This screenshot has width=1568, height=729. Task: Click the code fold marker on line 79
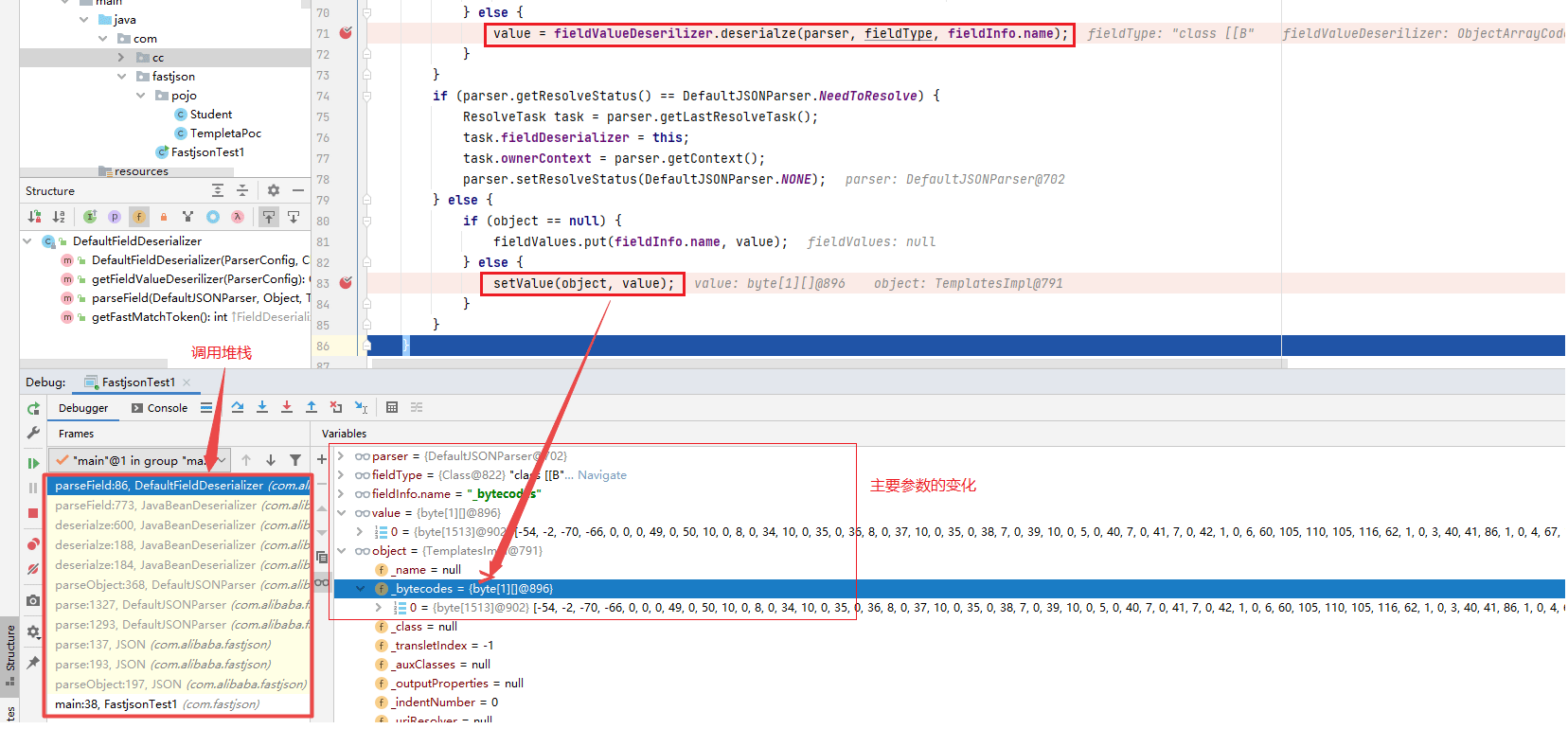367,200
